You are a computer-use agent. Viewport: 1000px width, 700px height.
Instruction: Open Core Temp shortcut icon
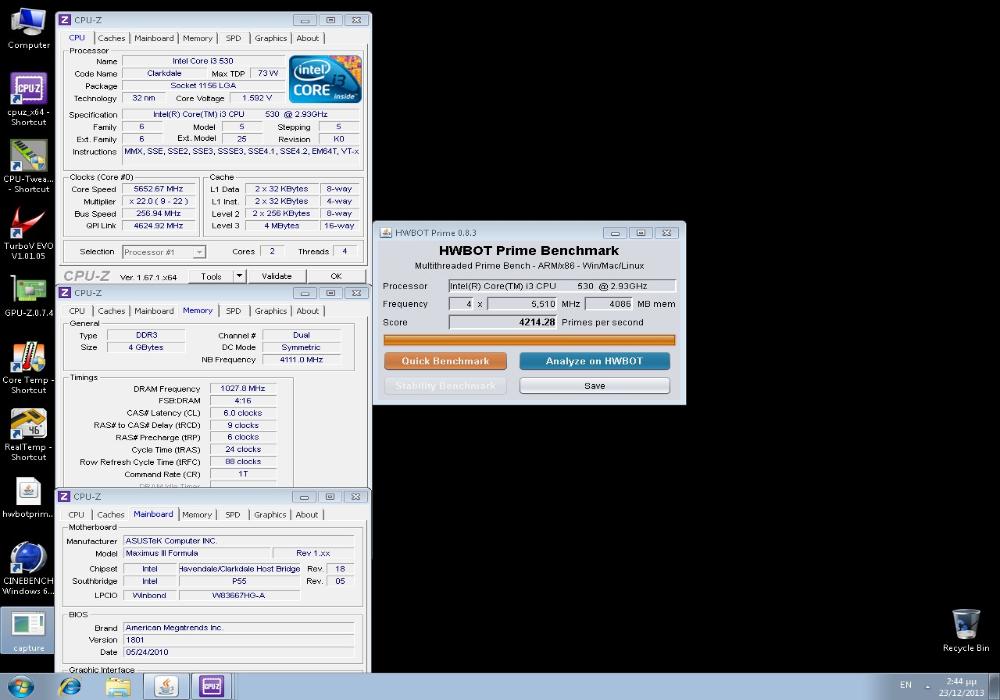[28, 368]
